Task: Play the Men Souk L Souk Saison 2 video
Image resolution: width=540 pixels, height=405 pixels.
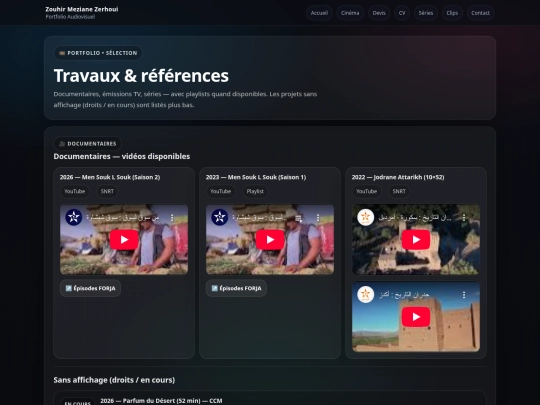Action: click(x=124, y=240)
